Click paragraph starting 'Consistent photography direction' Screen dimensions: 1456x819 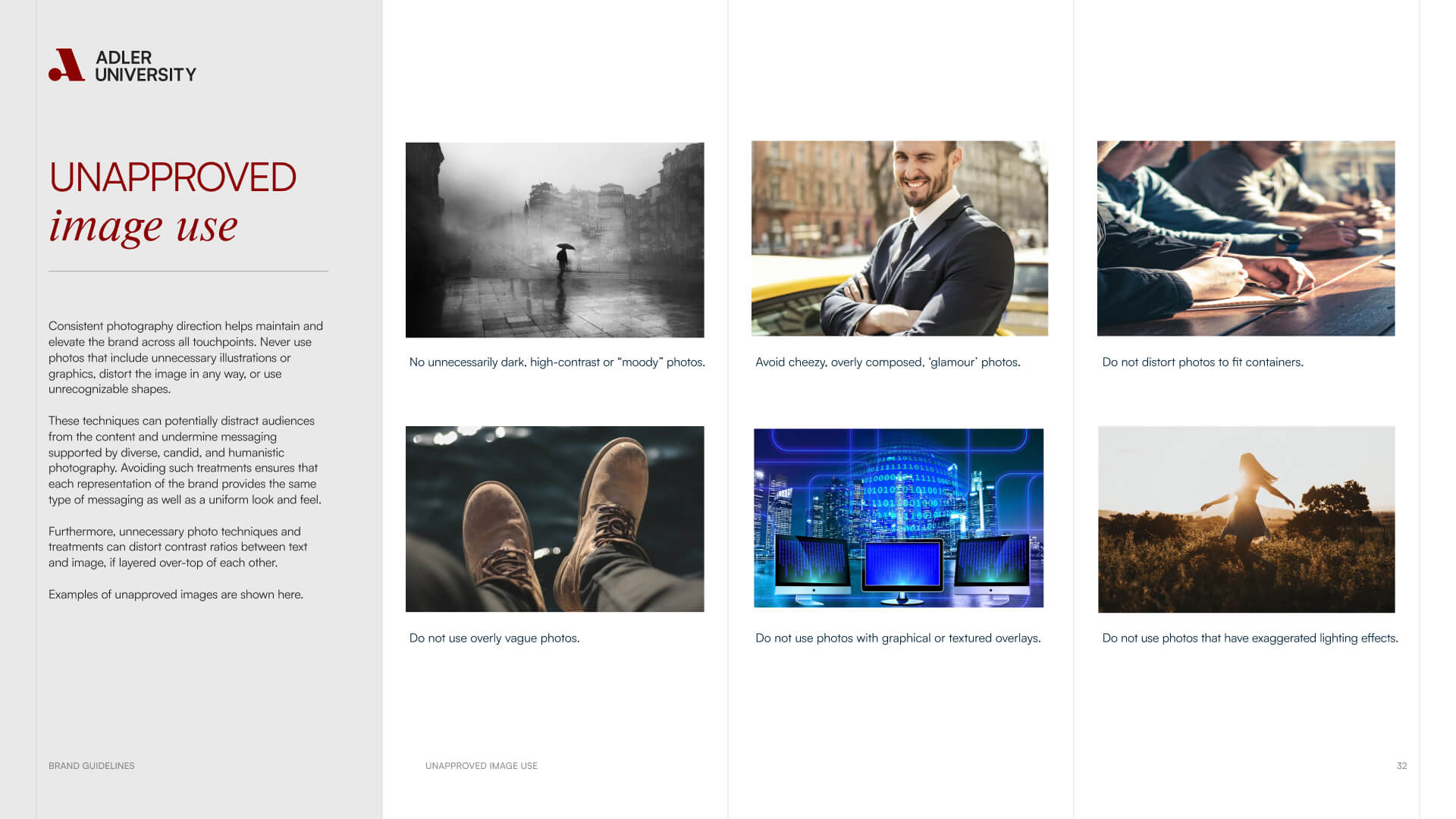(x=186, y=357)
